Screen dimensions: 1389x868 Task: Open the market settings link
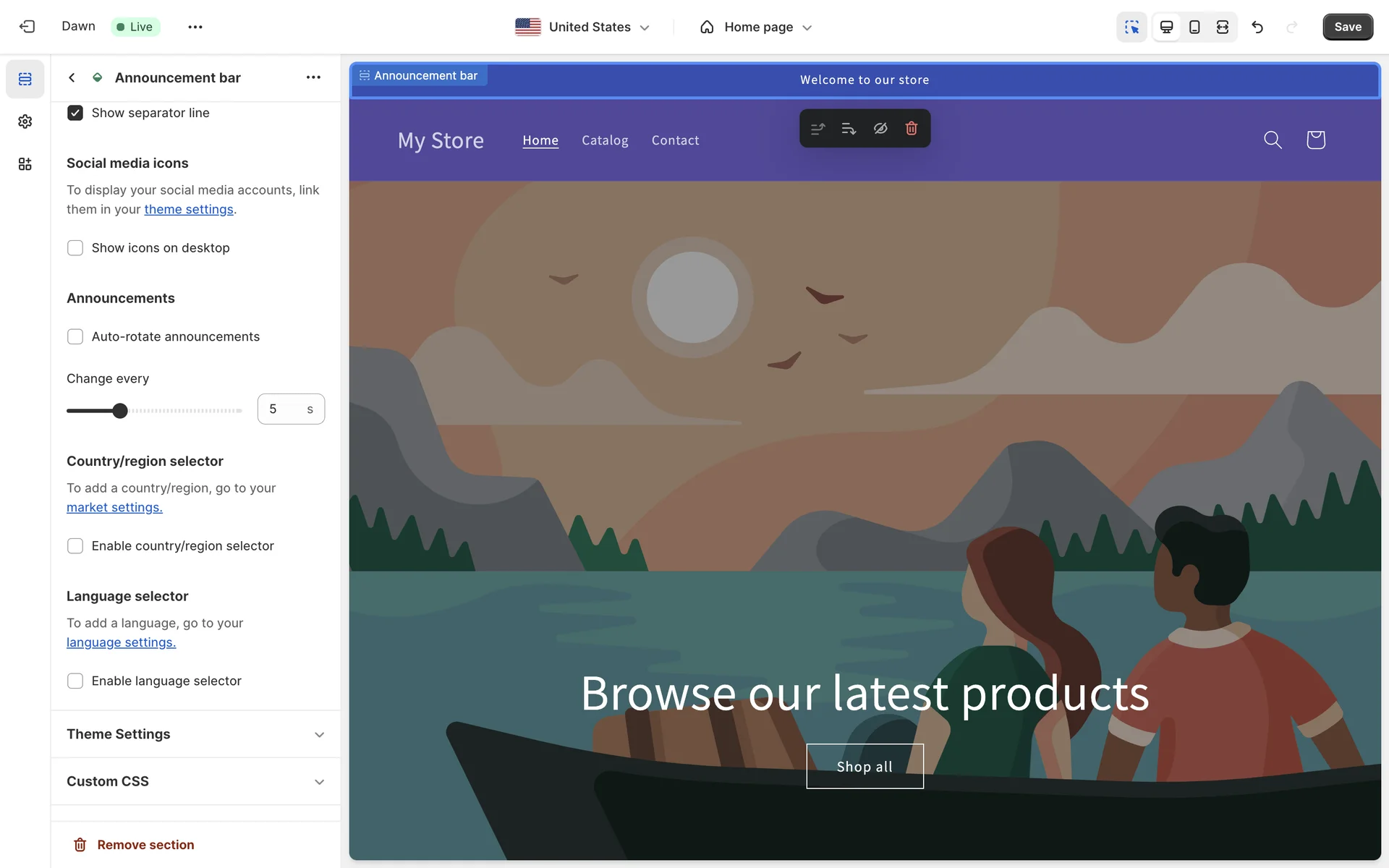coord(114,507)
